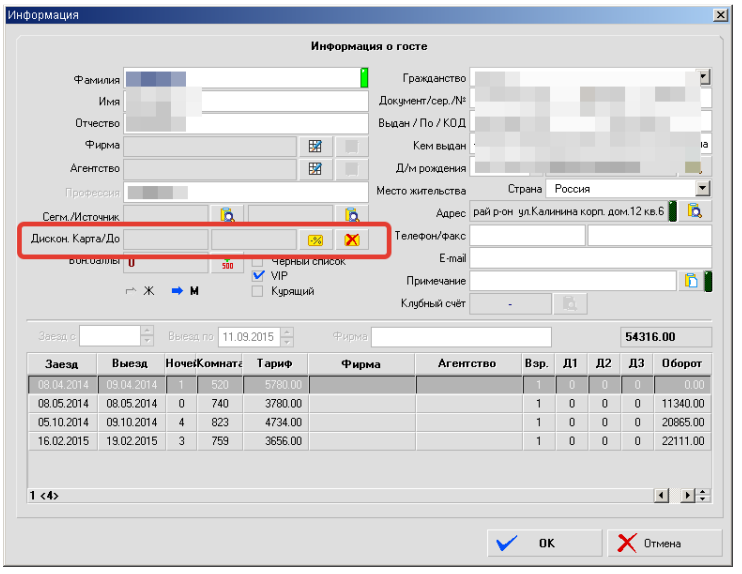This screenshot has height=574, width=742.
Task: Enable the Черный список checkbox
Action: pos(257,262)
